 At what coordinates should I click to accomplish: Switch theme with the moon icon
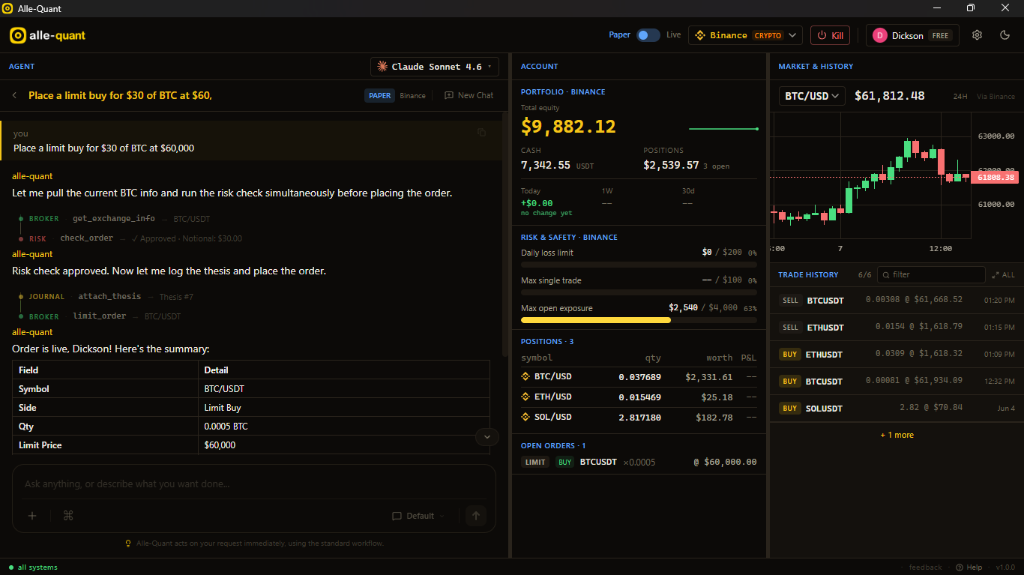pyautogui.click(x=1005, y=35)
